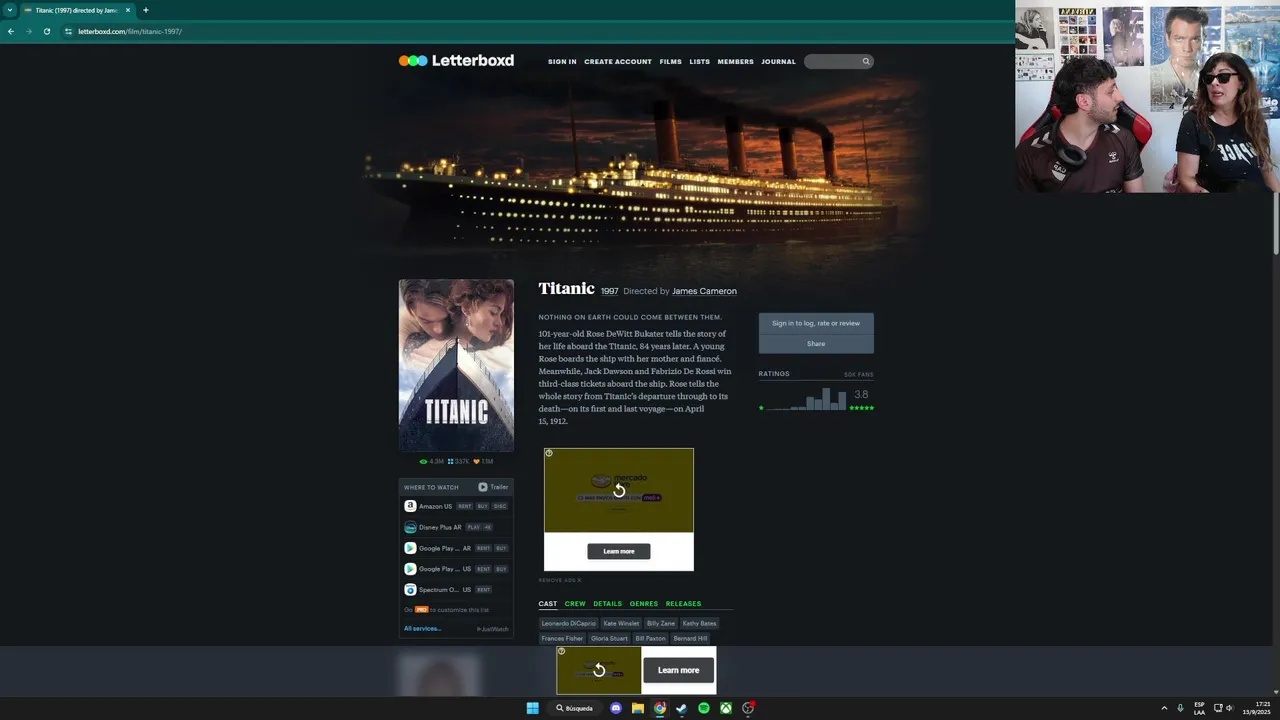Open Discord from the taskbar
This screenshot has height=720, width=1280.
tap(616, 708)
